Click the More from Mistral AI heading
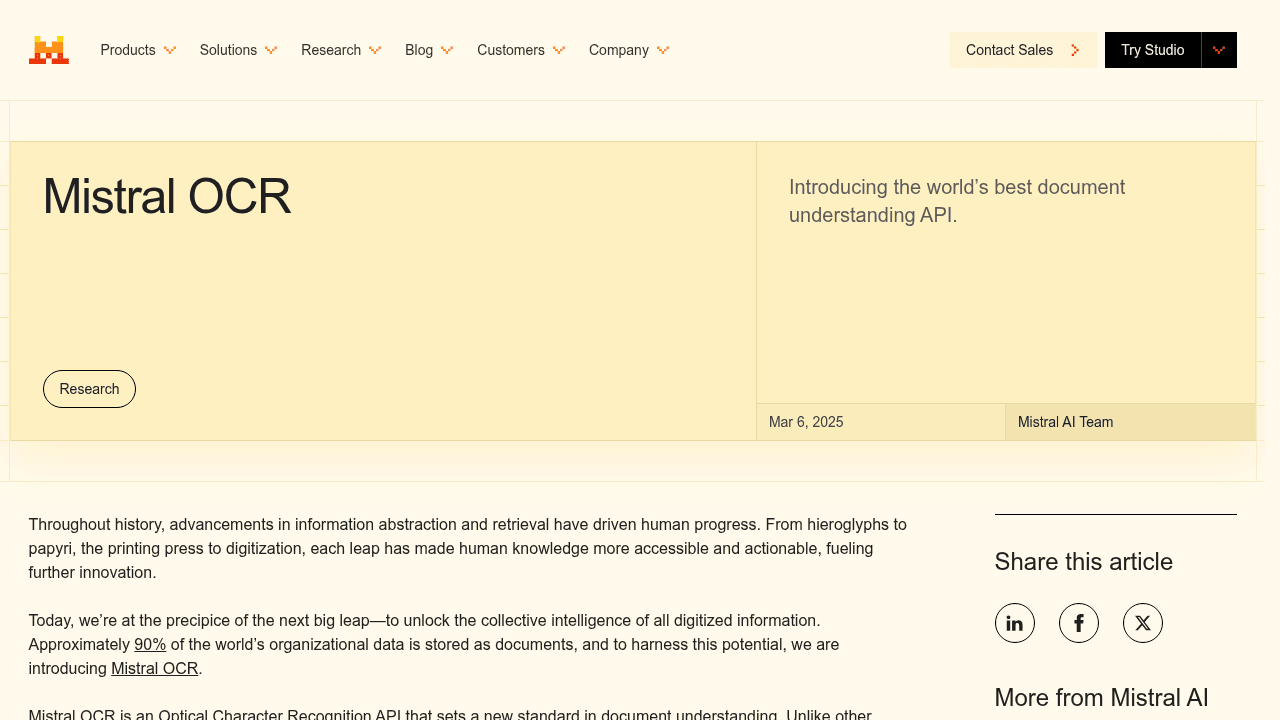Screen dimensions: 1280x720 pos(1102,698)
